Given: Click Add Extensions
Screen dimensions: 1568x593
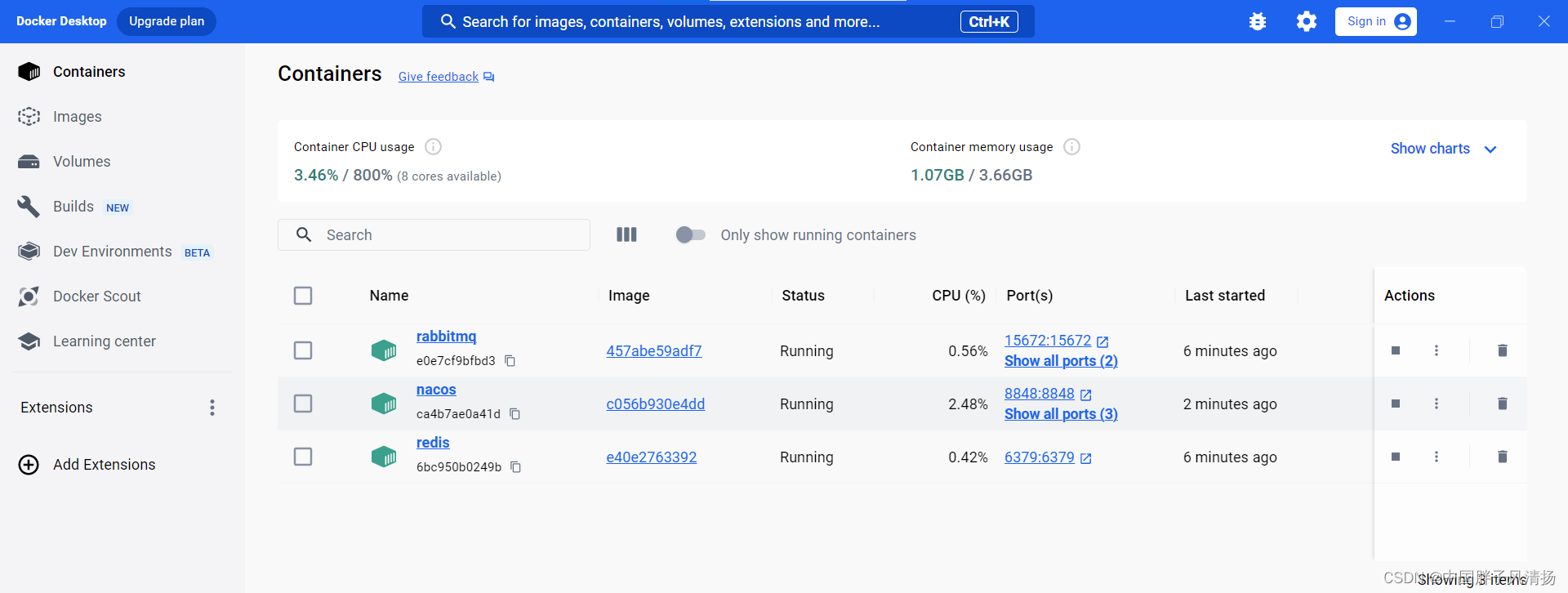Looking at the screenshot, I should 87,465.
